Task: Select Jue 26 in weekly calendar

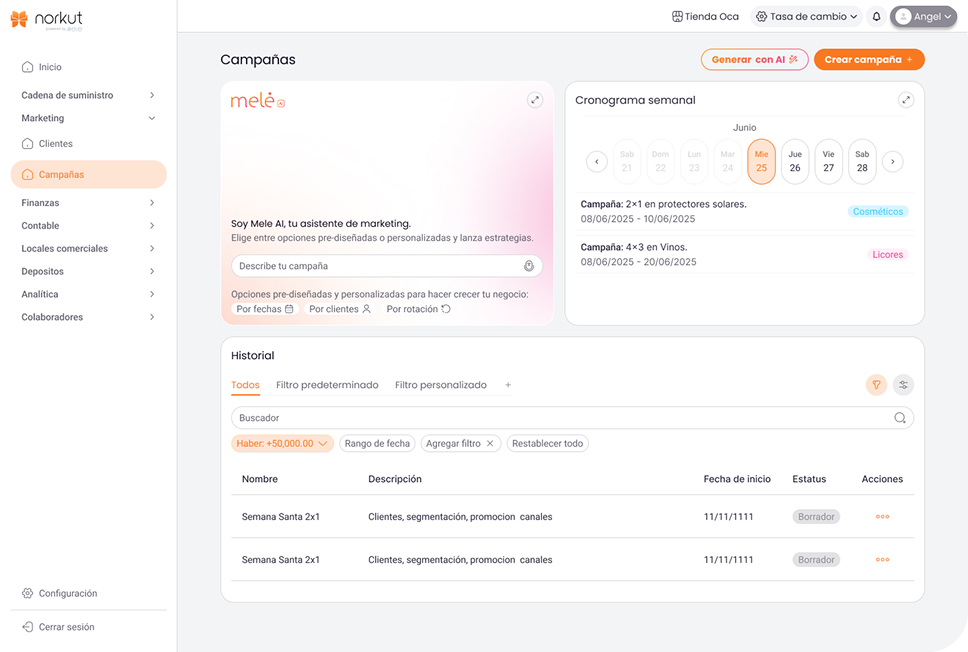Action: click(x=795, y=161)
